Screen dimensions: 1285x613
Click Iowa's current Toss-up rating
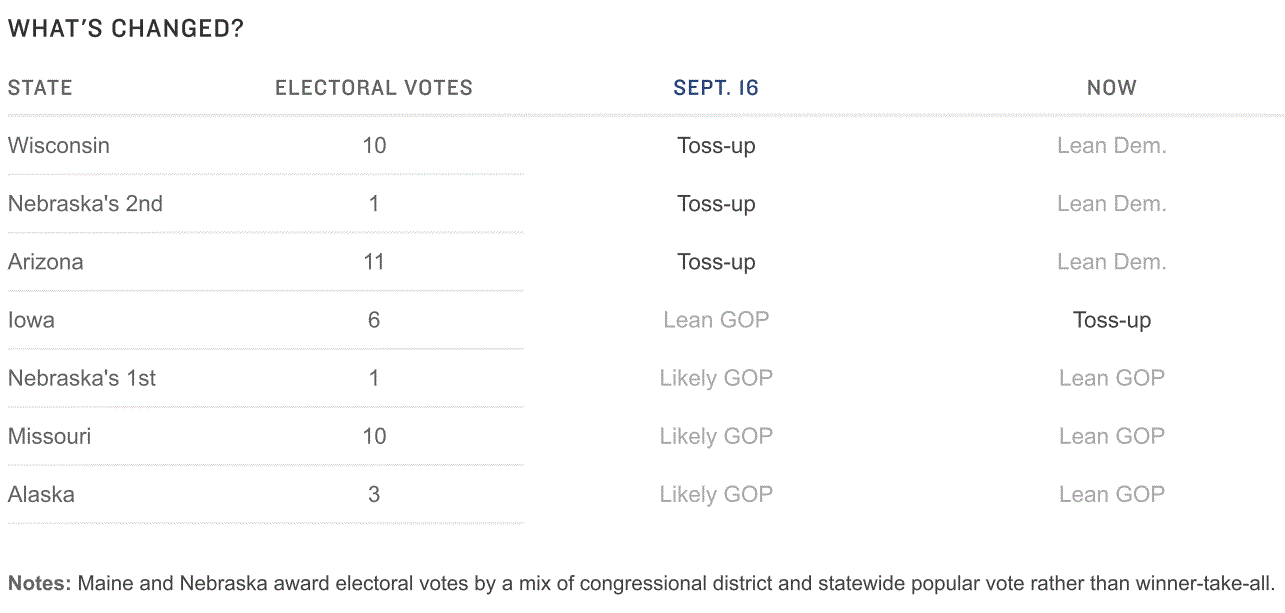point(1112,320)
